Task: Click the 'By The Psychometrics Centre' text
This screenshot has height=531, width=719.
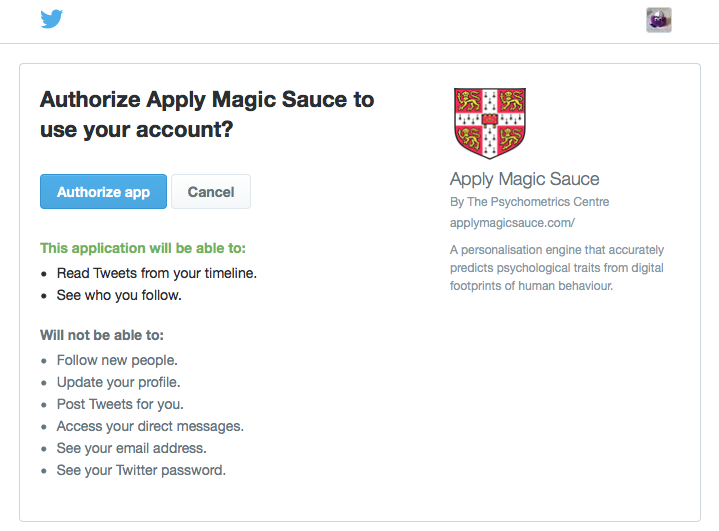Action: pos(529,202)
